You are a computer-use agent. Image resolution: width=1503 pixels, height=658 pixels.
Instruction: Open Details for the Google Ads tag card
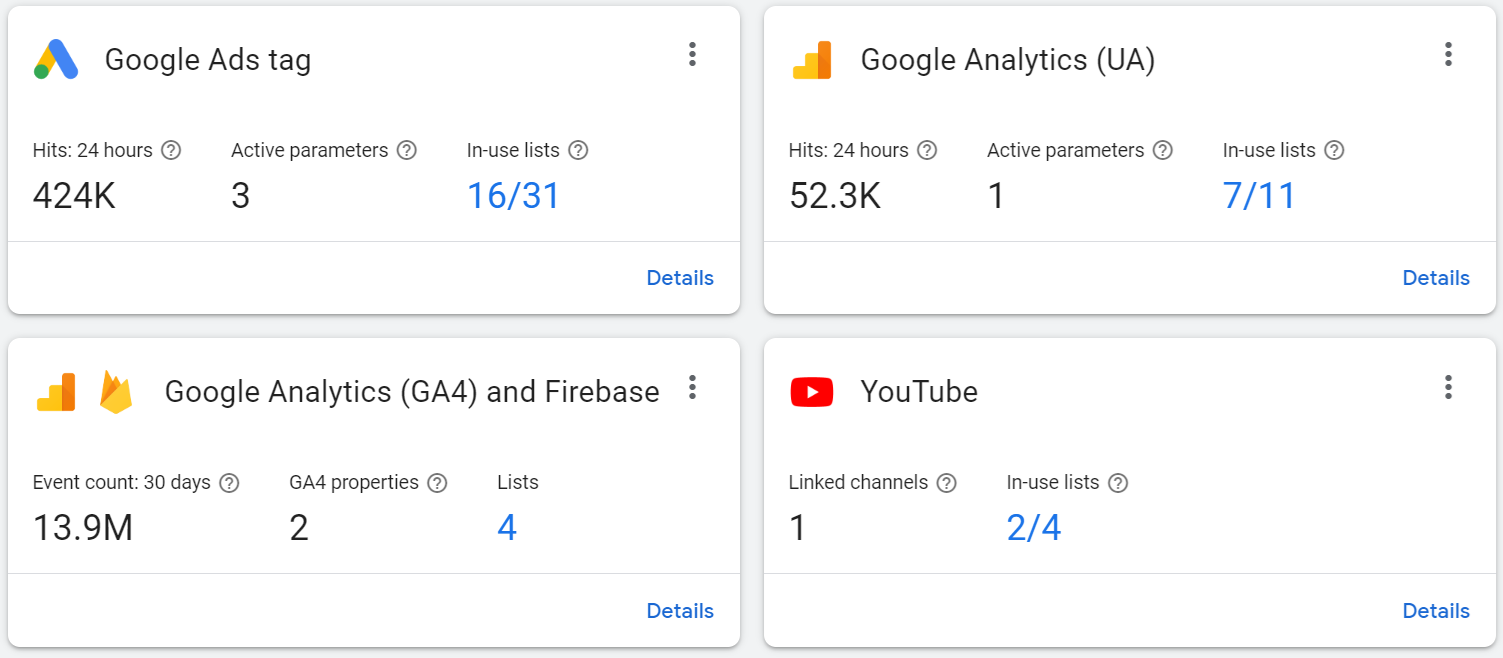tap(680, 278)
